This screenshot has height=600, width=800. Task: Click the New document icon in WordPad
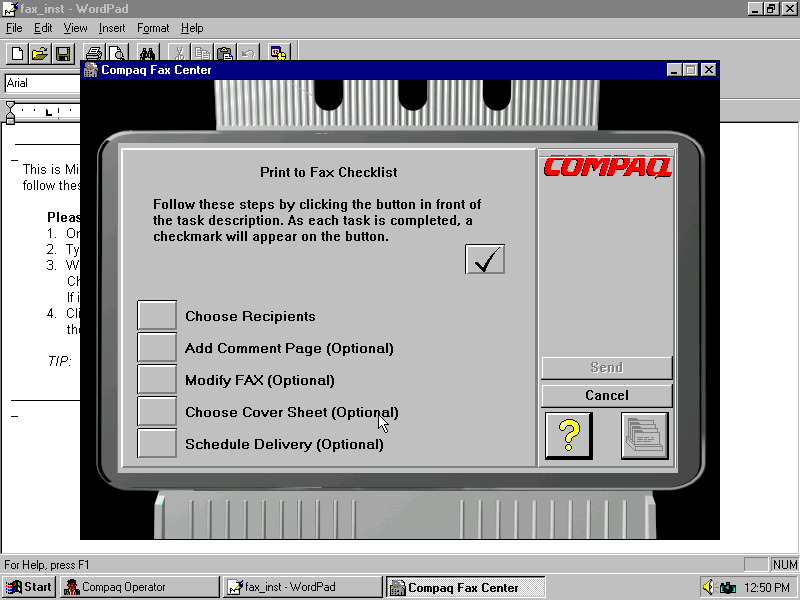tap(17, 54)
